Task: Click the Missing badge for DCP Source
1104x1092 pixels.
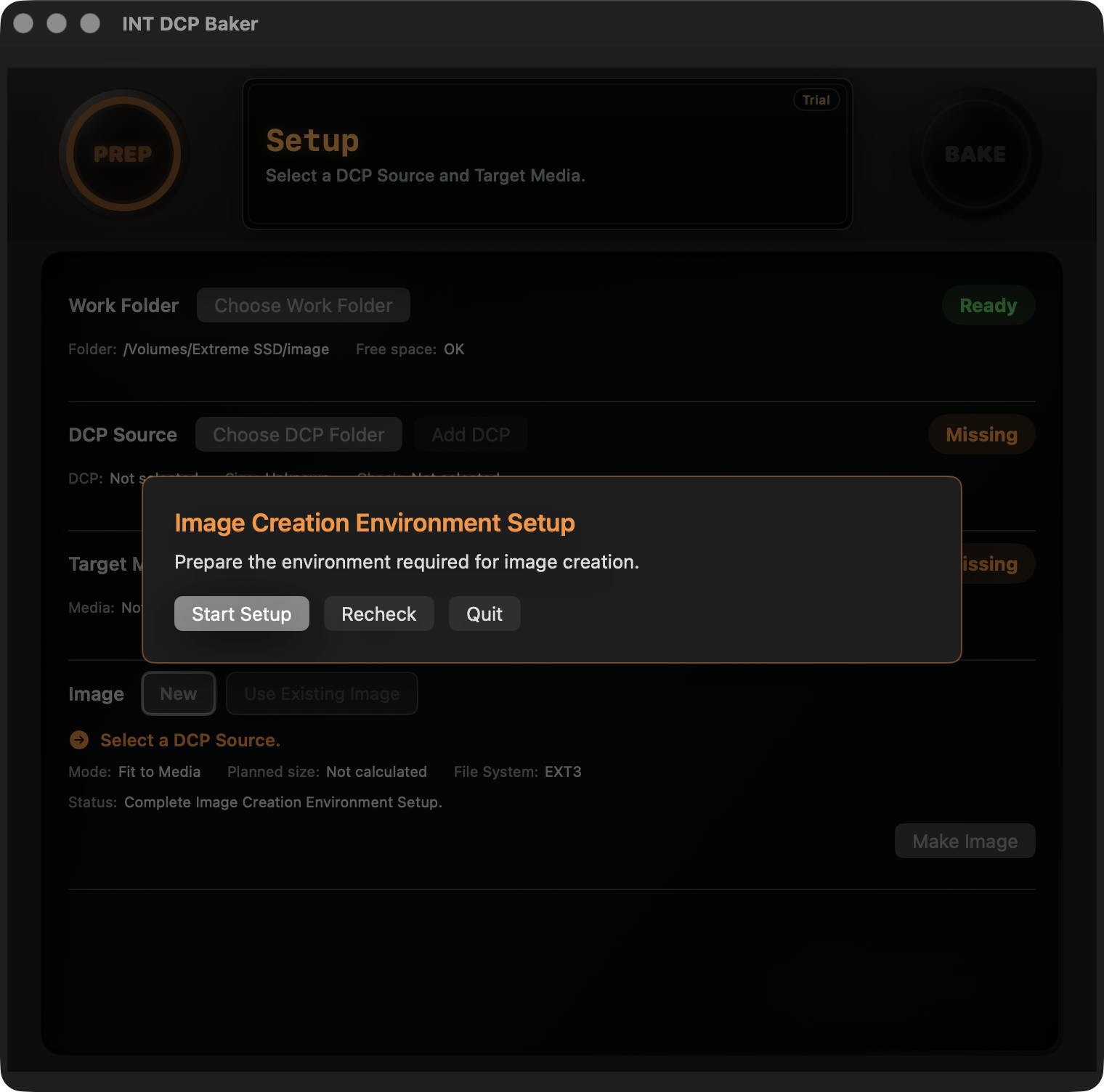Action: click(x=981, y=434)
